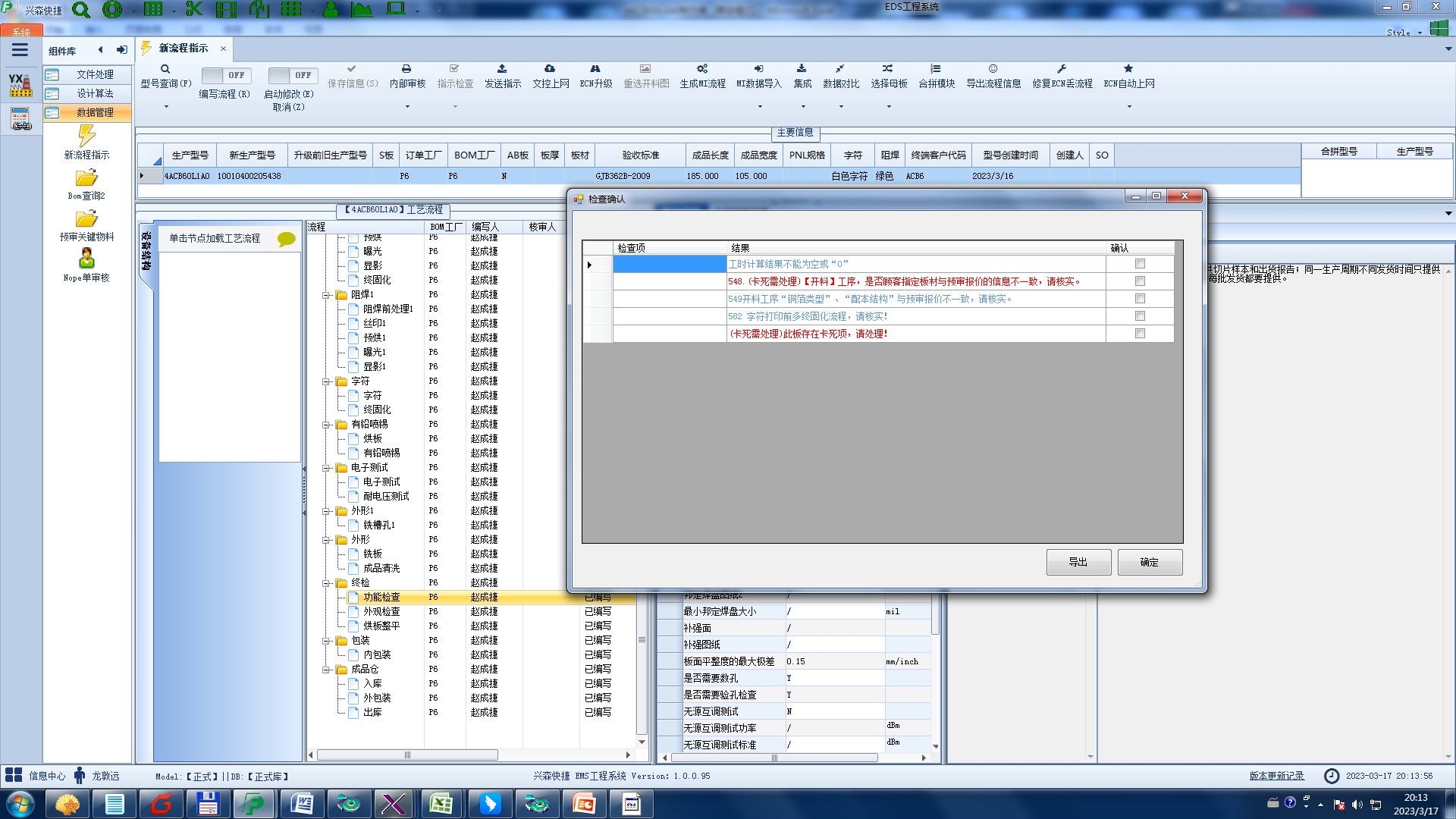Click the 导出 button in dialog
This screenshot has width=1456, height=819.
[1078, 562]
